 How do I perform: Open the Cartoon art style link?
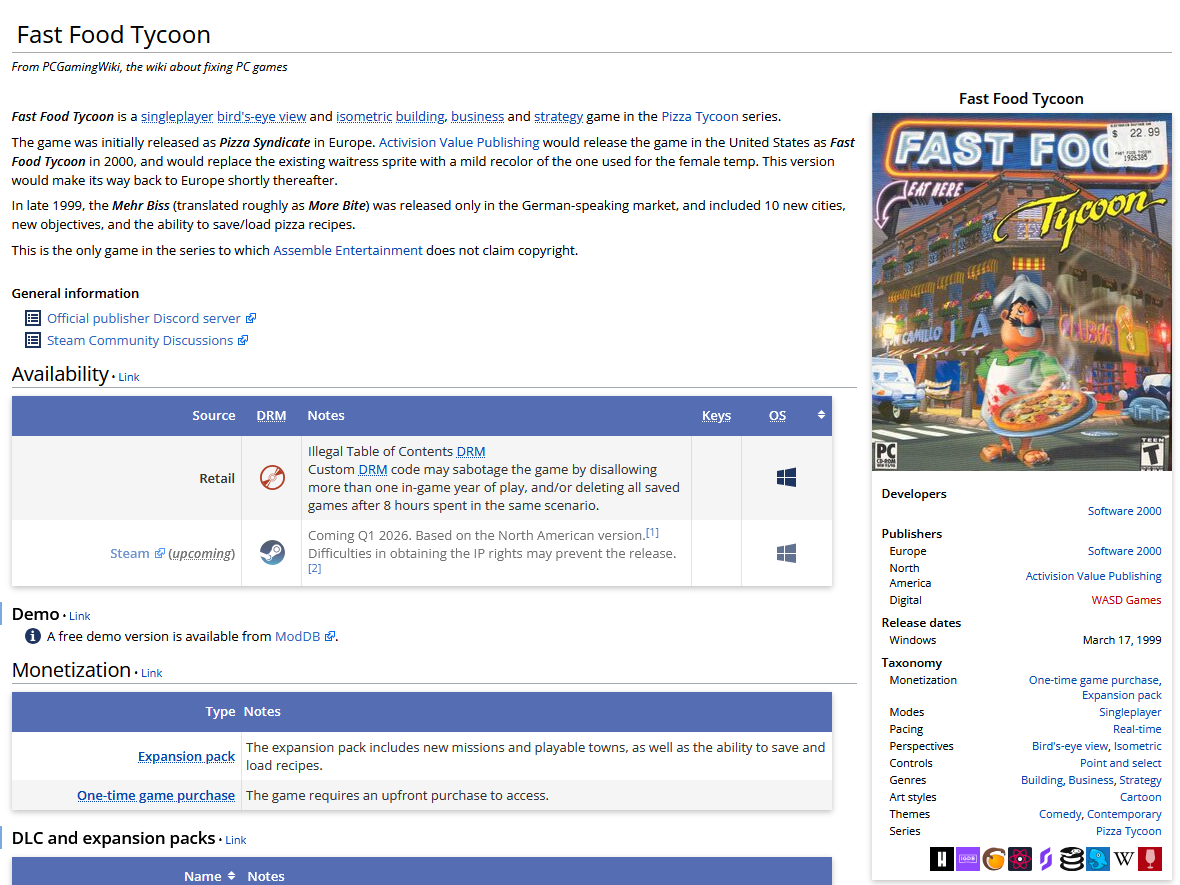(1140, 797)
